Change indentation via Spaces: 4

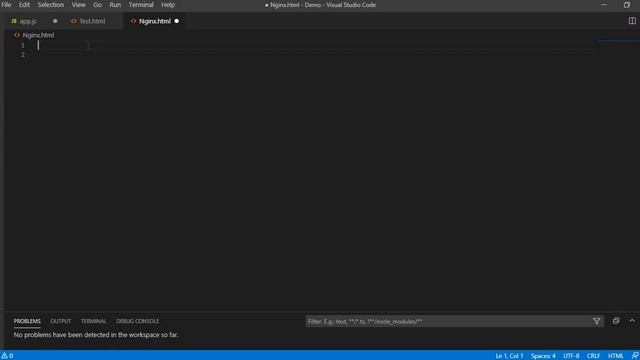click(x=543, y=356)
